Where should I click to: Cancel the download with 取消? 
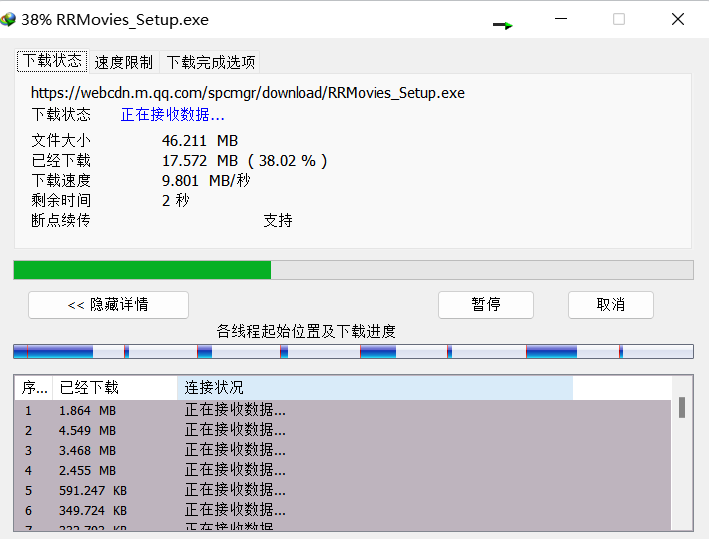[610, 305]
